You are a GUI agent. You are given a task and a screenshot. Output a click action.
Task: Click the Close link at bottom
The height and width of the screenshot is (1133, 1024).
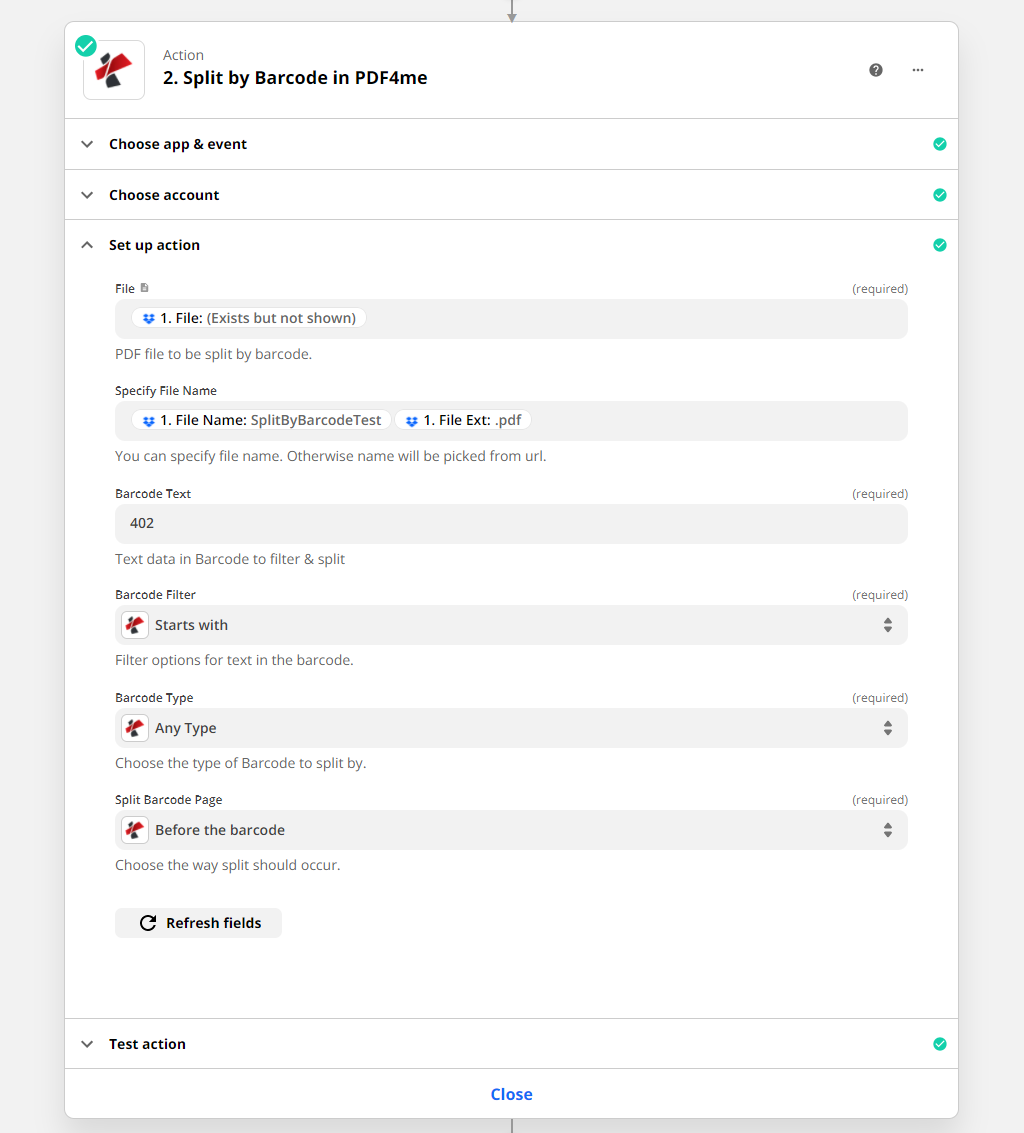point(511,1094)
